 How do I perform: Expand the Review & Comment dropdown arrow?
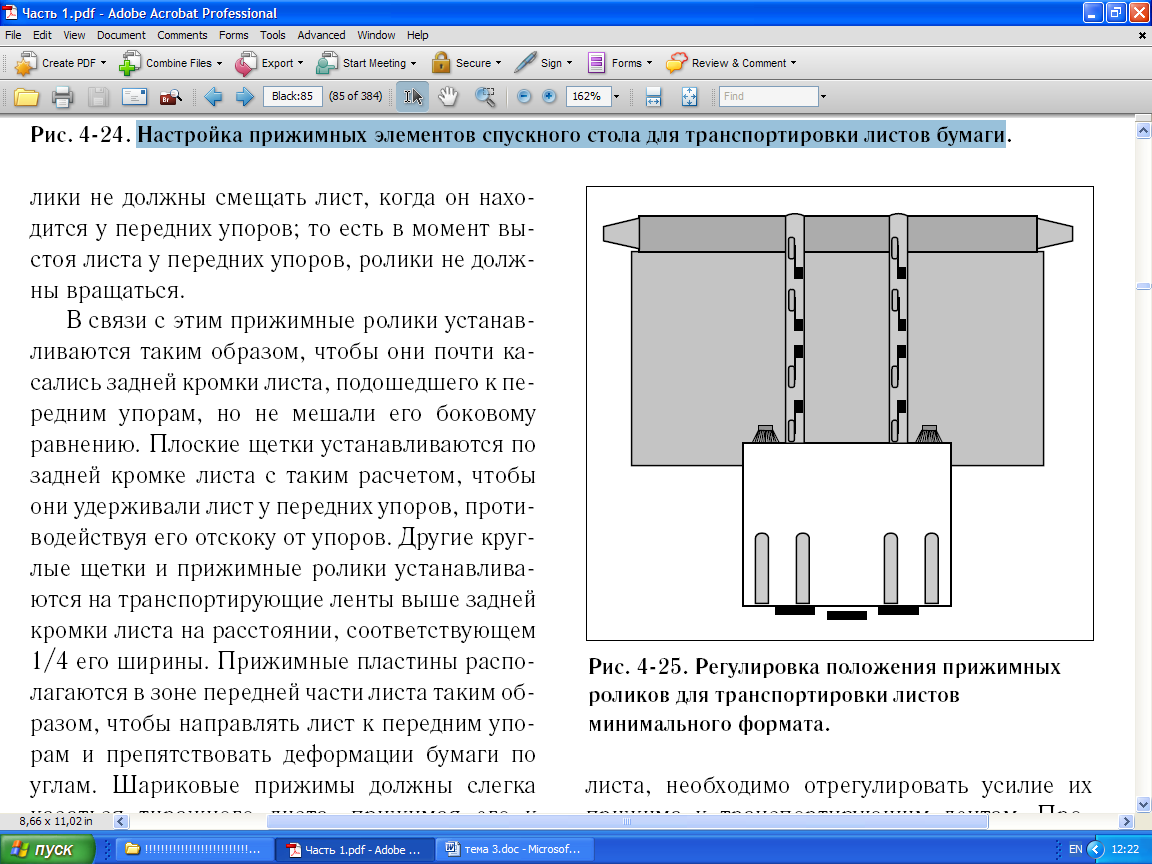pos(793,63)
